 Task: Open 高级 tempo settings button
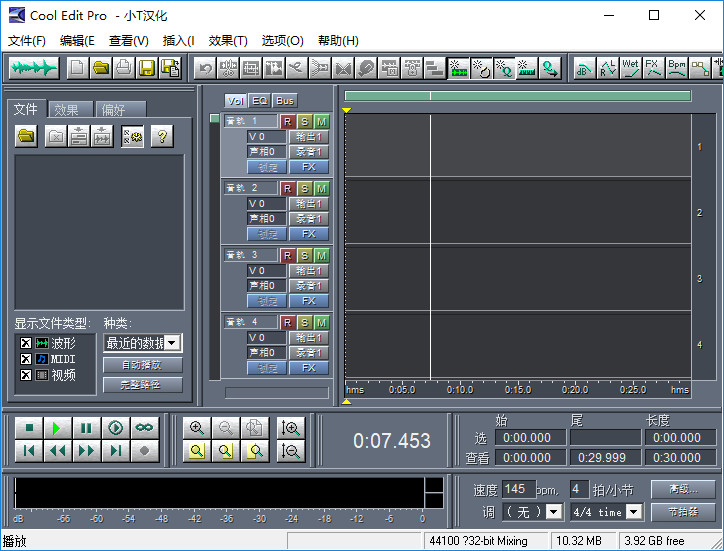point(683,489)
